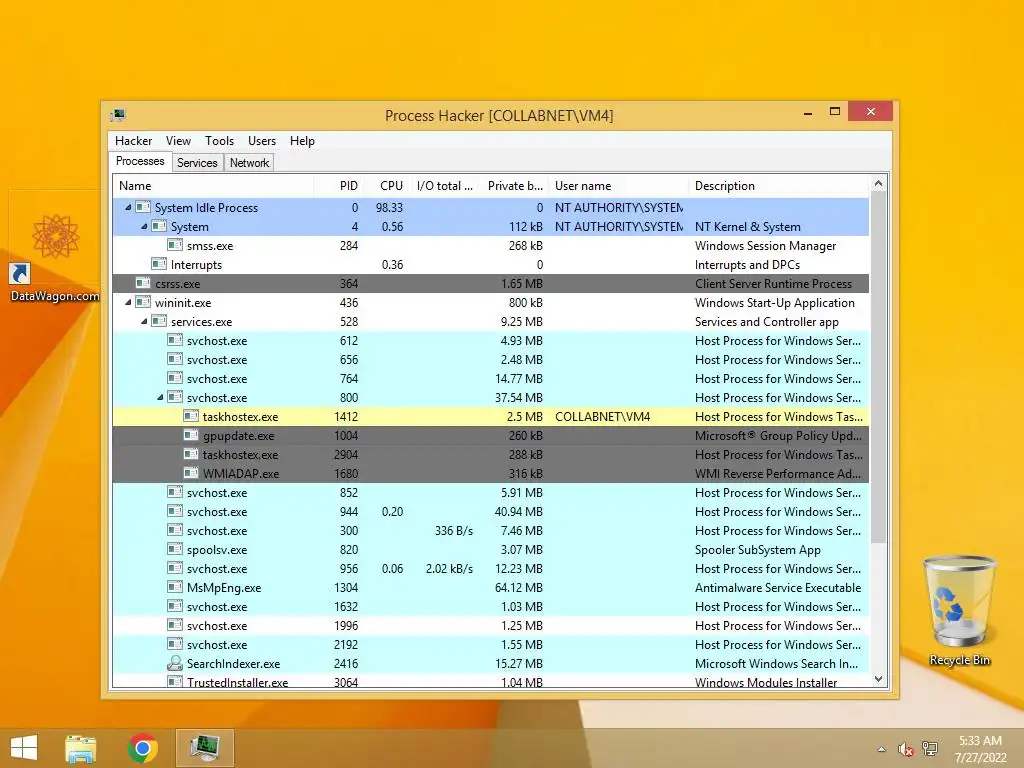Click the scrollbar down arrow
The height and width of the screenshot is (768, 1024).
click(878, 679)
